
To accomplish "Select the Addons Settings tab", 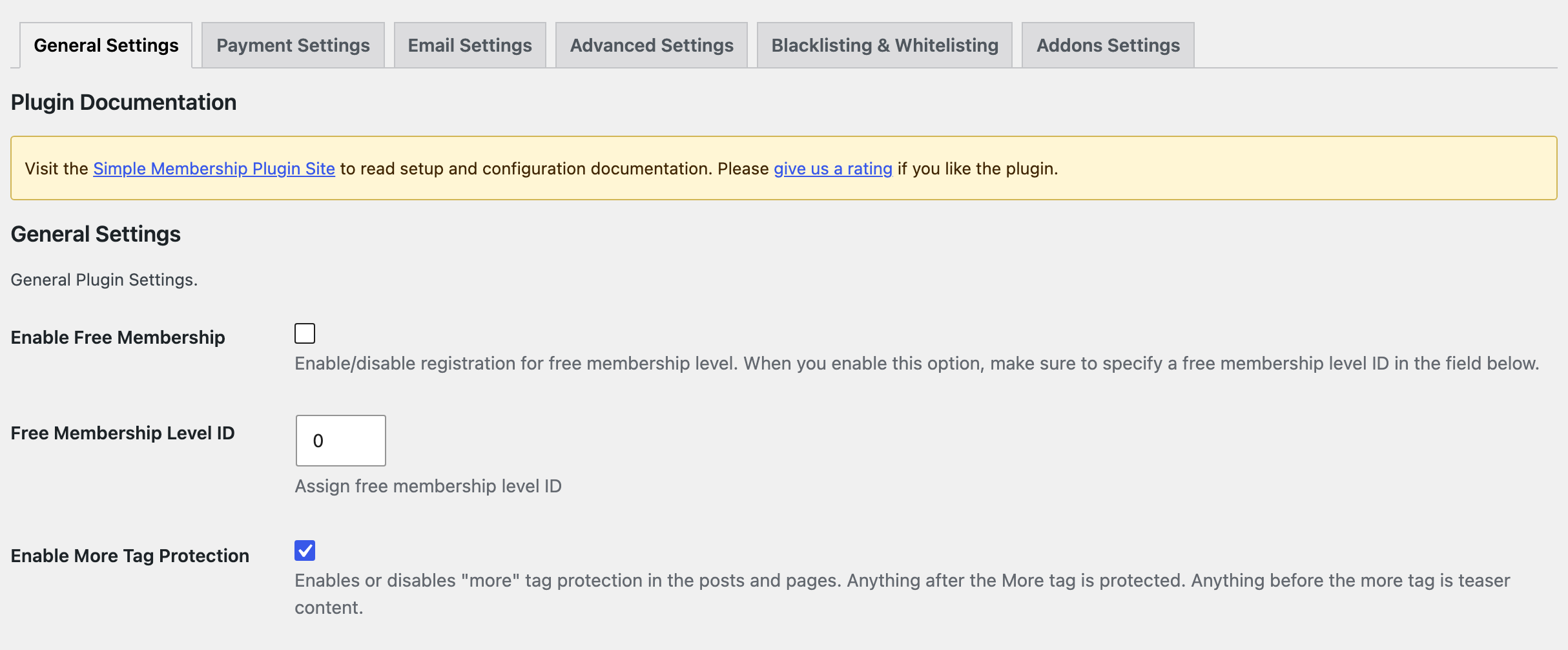I will pyautogui.click(x=1108, y=45).
